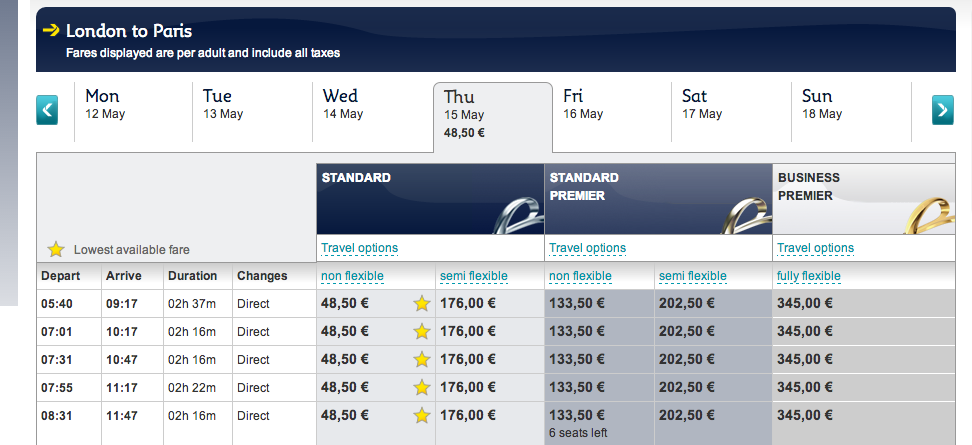The width and height of the screenshot is (972, 445).
Task: Select the Sat 17 May tab
Action: pyautogui.click(x=731, y=112)
